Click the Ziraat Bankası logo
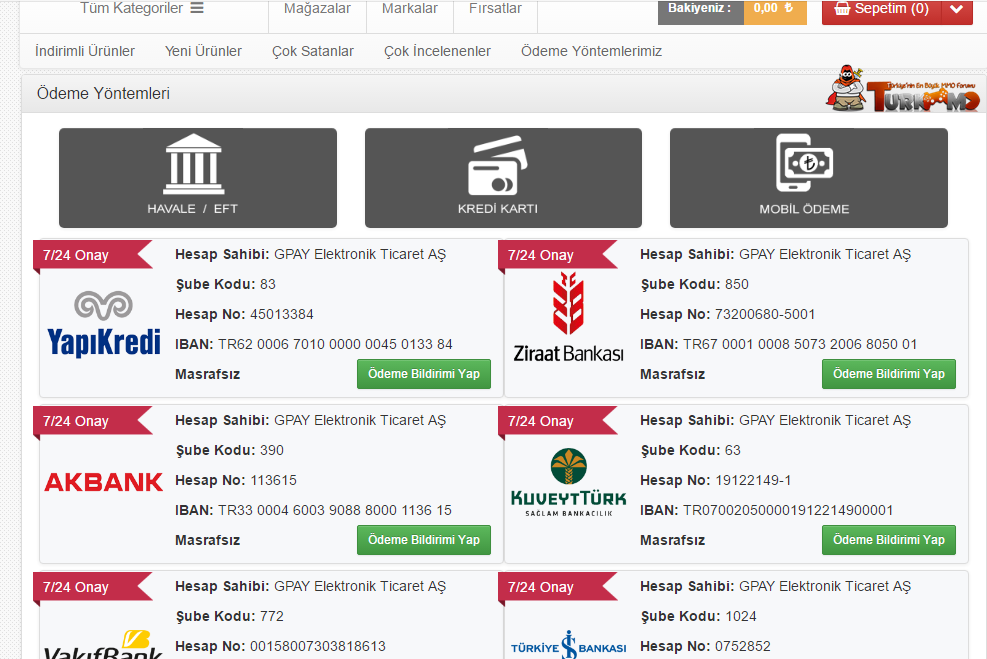This screenshot has width=987, height=659. (568, 317)
